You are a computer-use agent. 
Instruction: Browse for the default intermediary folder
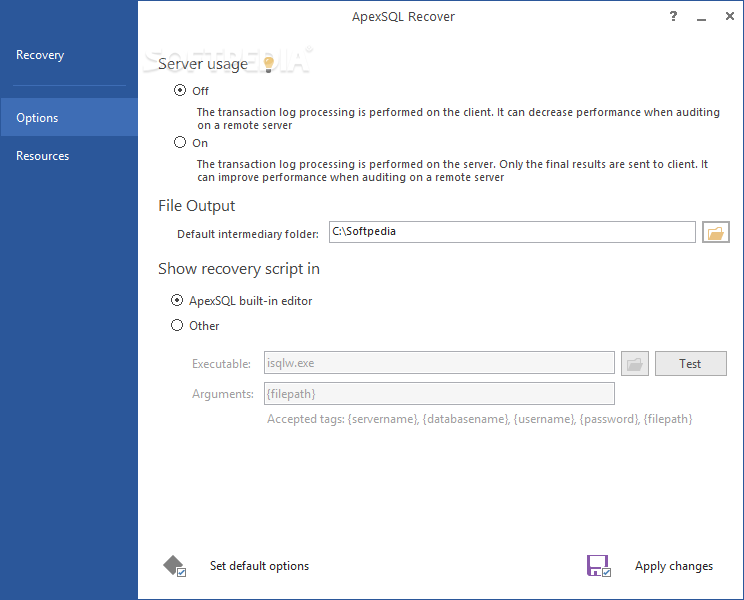tap(716, 232)
